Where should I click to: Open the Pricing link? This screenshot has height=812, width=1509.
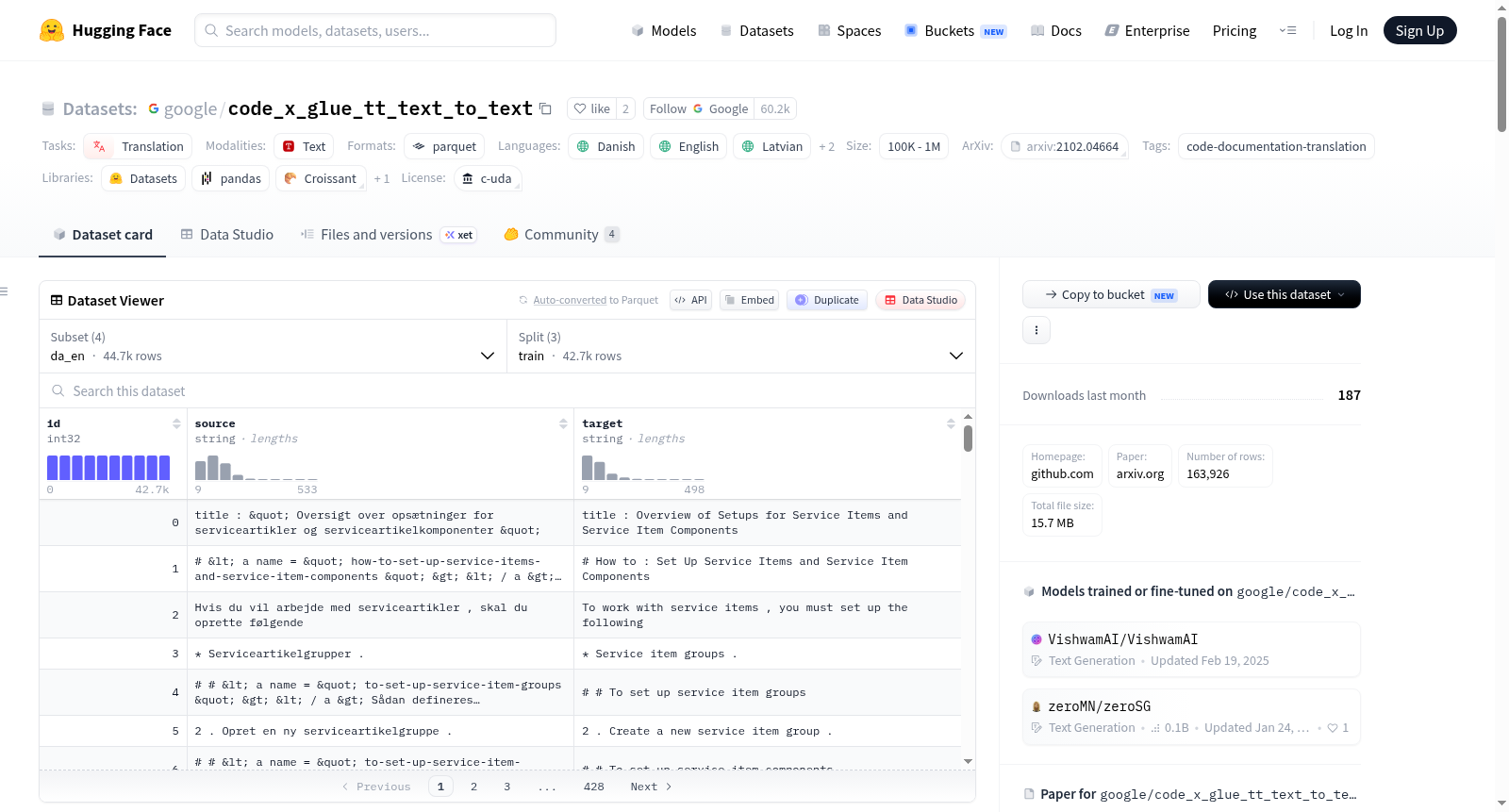pos(1235,30)
